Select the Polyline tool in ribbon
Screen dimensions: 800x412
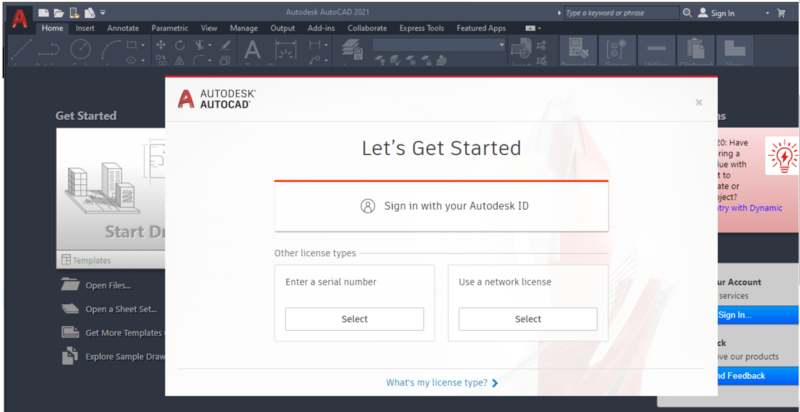click(49, 50)
